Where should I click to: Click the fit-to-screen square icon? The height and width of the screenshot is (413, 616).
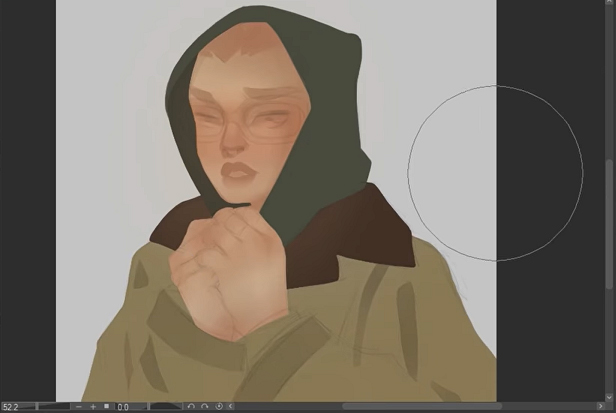point(107,407)
